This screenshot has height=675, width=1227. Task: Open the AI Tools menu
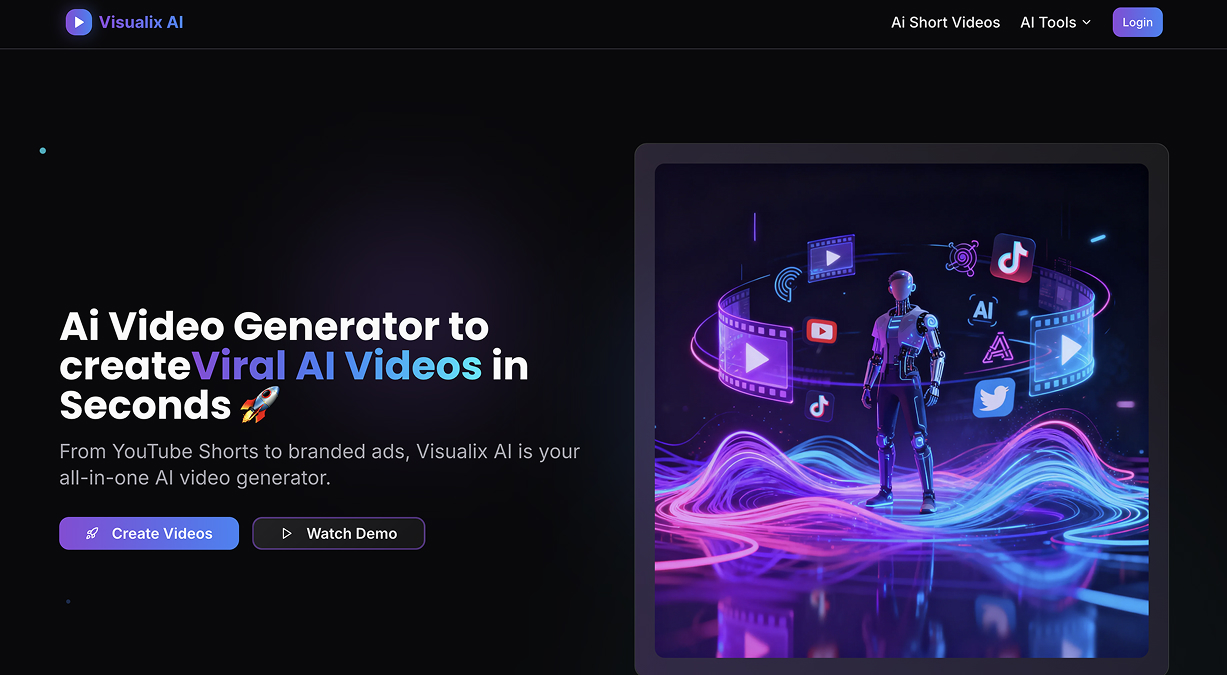pos(1056,22)
